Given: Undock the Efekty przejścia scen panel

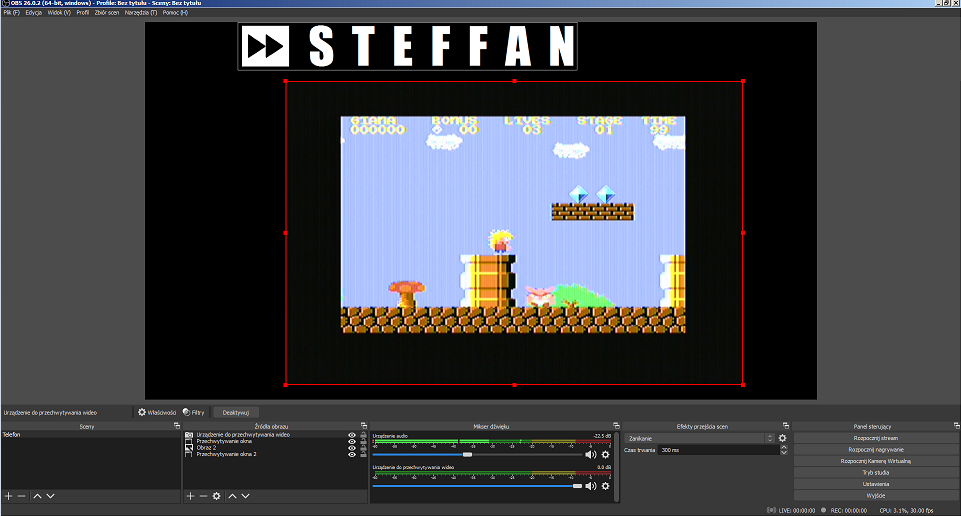Looking at the screenshot, I should tap(786, 425).
